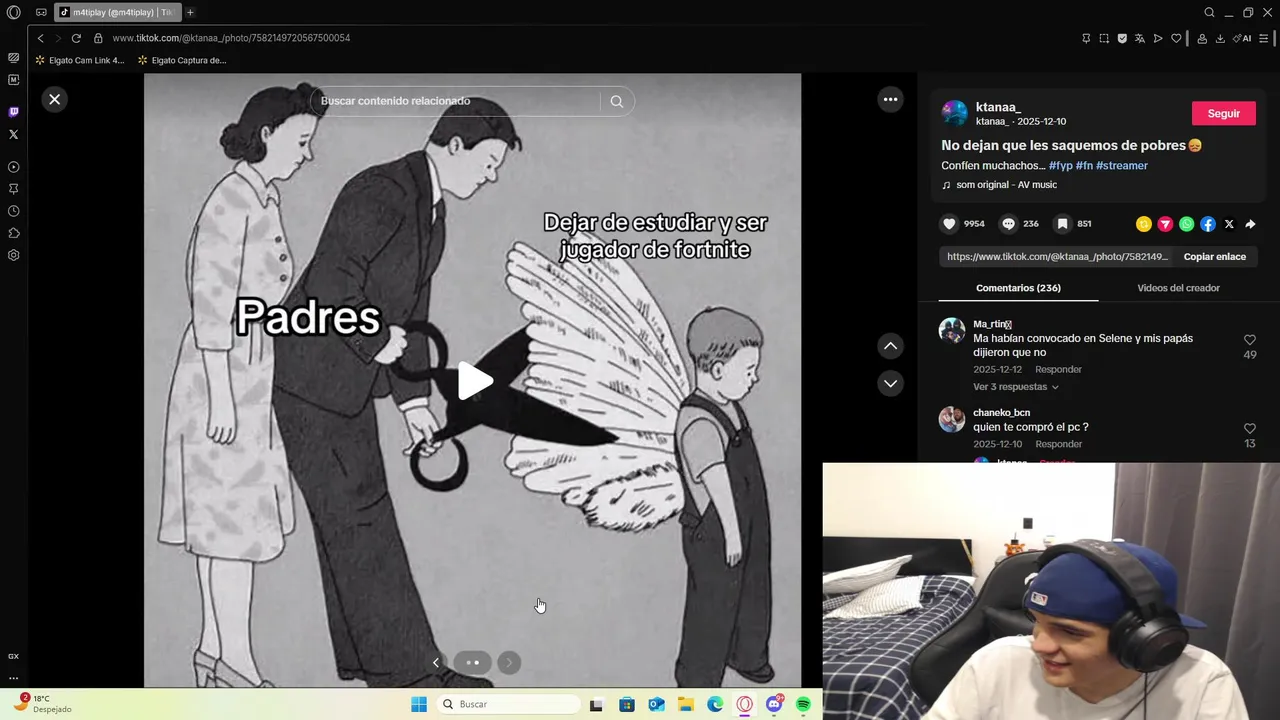
Task: Reply to chaneko_bcn's comment
Action: point(1058,444)
